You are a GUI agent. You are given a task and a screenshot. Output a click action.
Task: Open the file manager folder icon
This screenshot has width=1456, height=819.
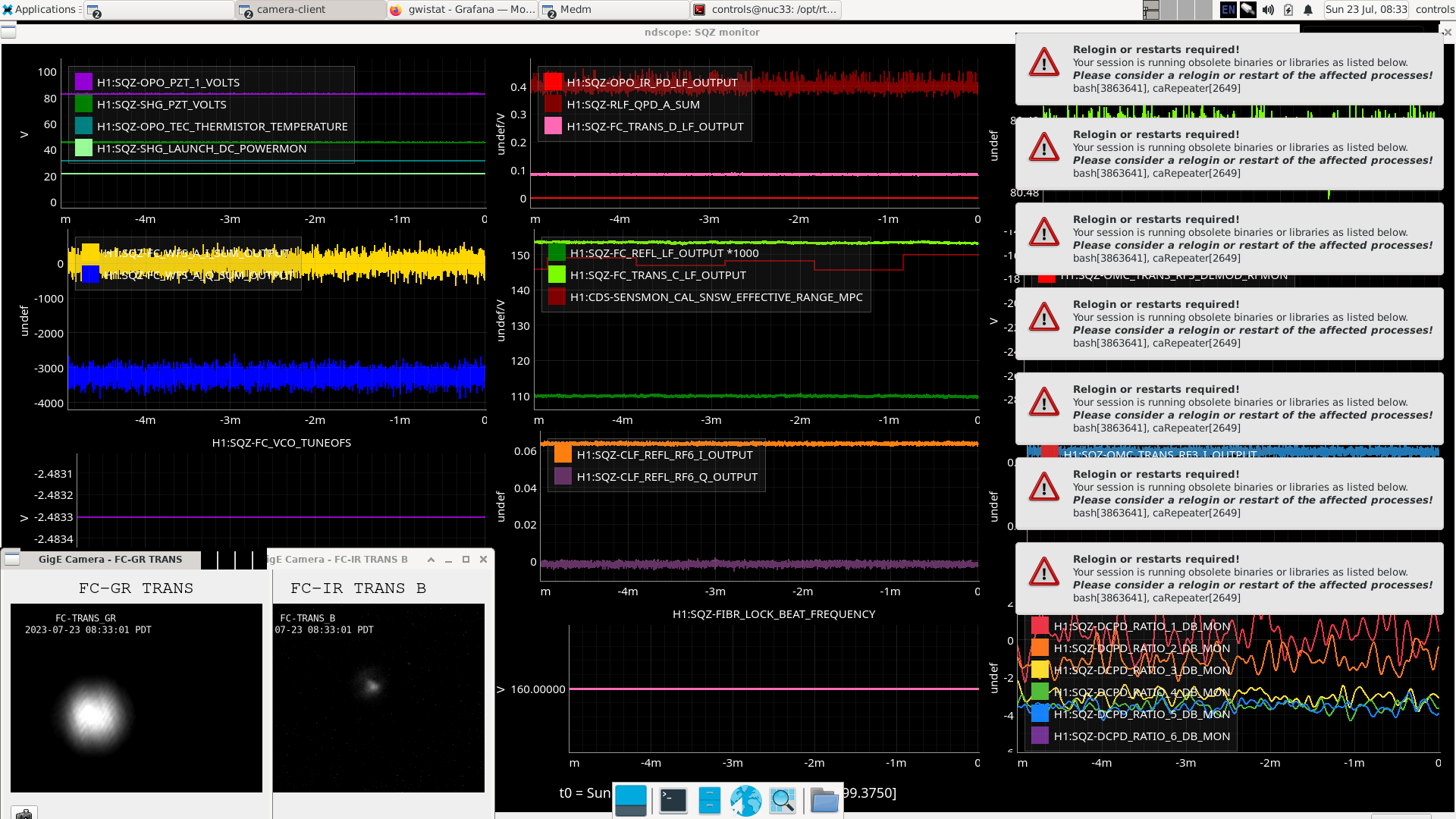point(824,800)
